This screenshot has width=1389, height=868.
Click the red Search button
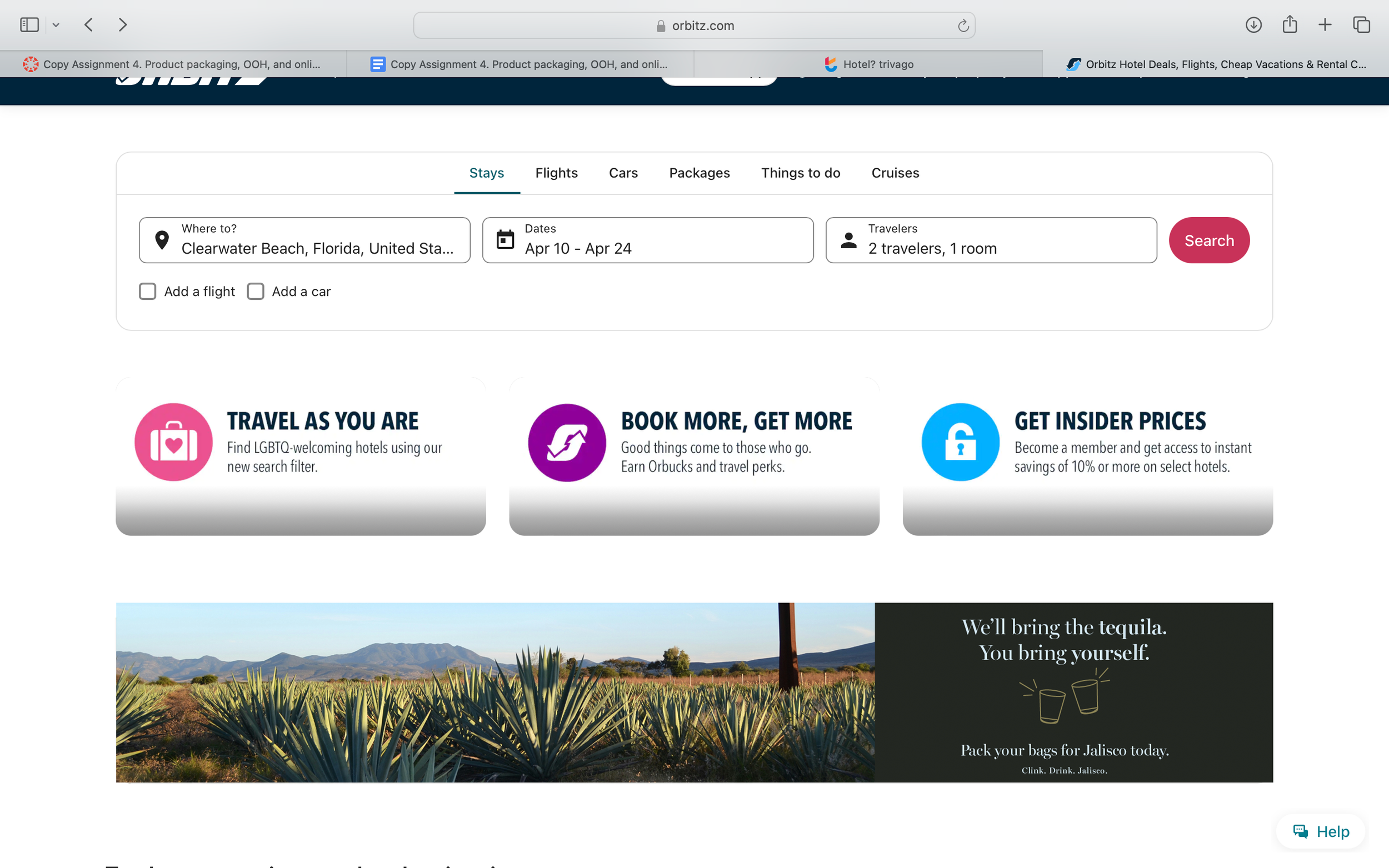tap(1208, 240)
